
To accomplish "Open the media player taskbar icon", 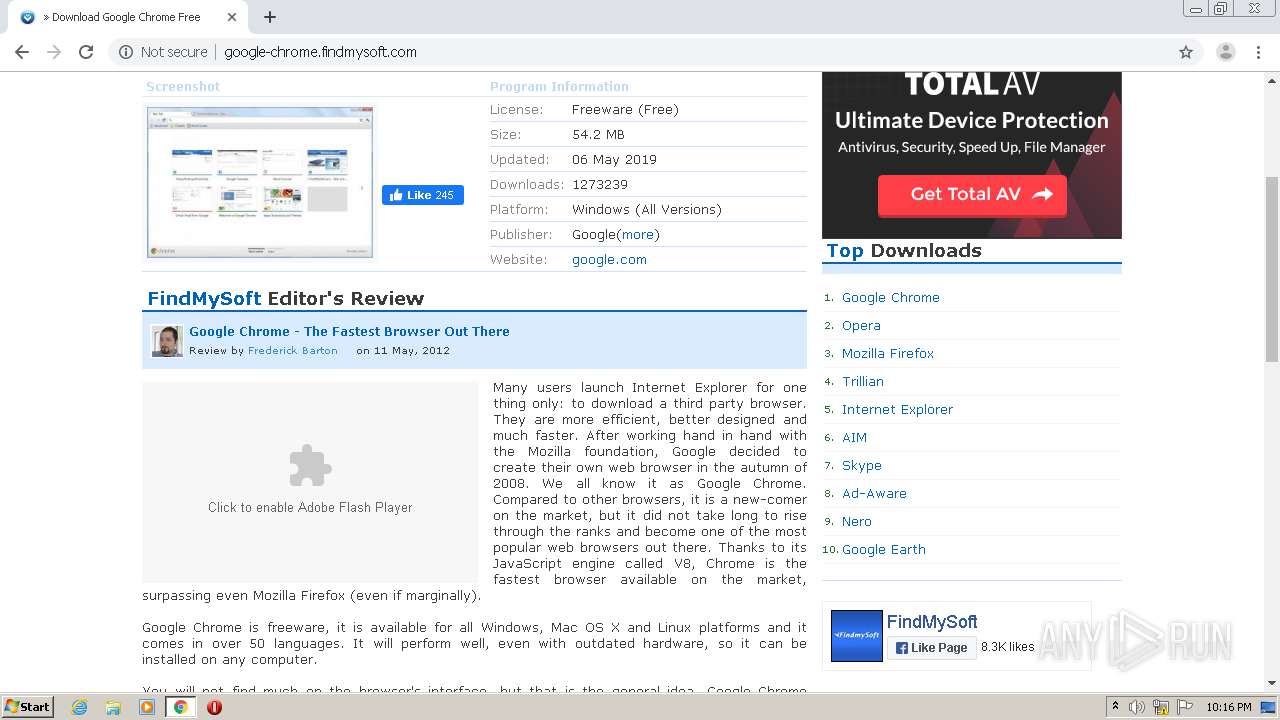I will click(147, 707).
